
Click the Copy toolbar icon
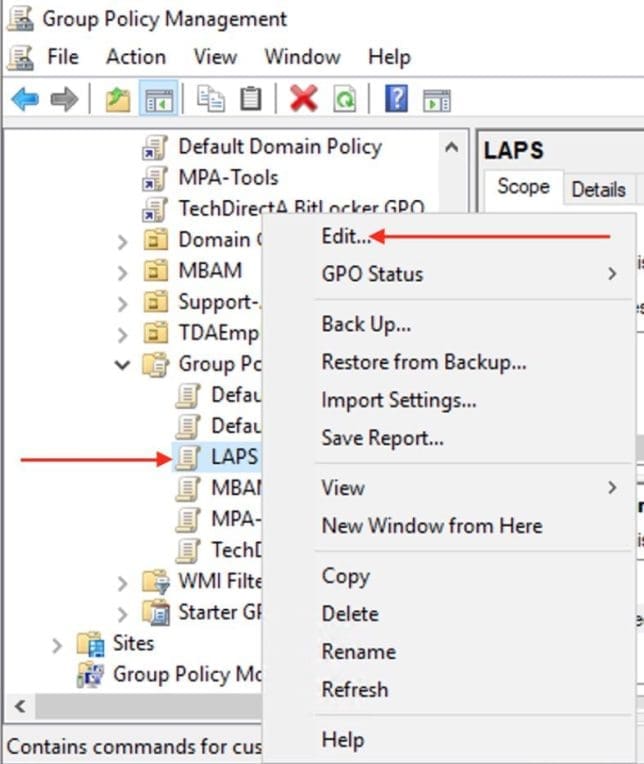point(210,99)
